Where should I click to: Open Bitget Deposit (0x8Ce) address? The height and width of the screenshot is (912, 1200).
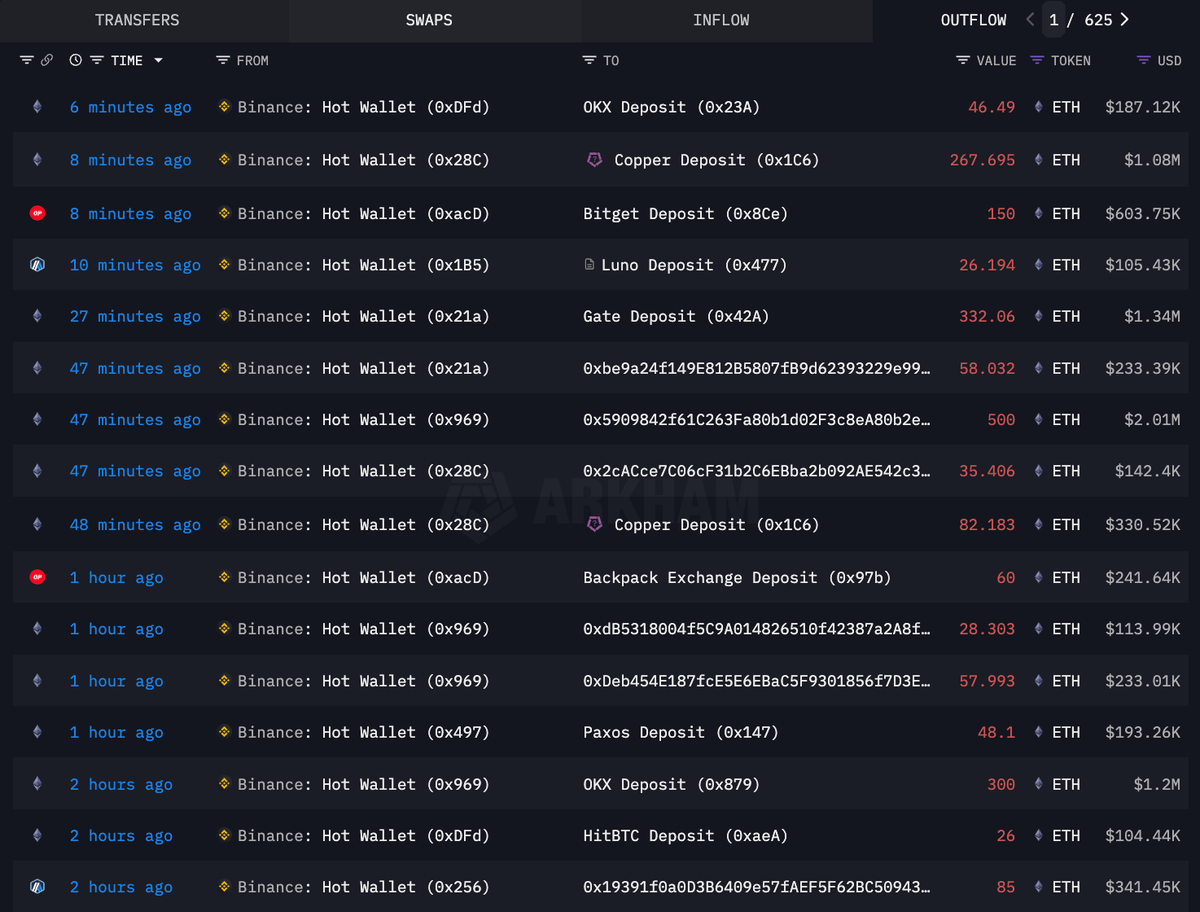point(685,214)
